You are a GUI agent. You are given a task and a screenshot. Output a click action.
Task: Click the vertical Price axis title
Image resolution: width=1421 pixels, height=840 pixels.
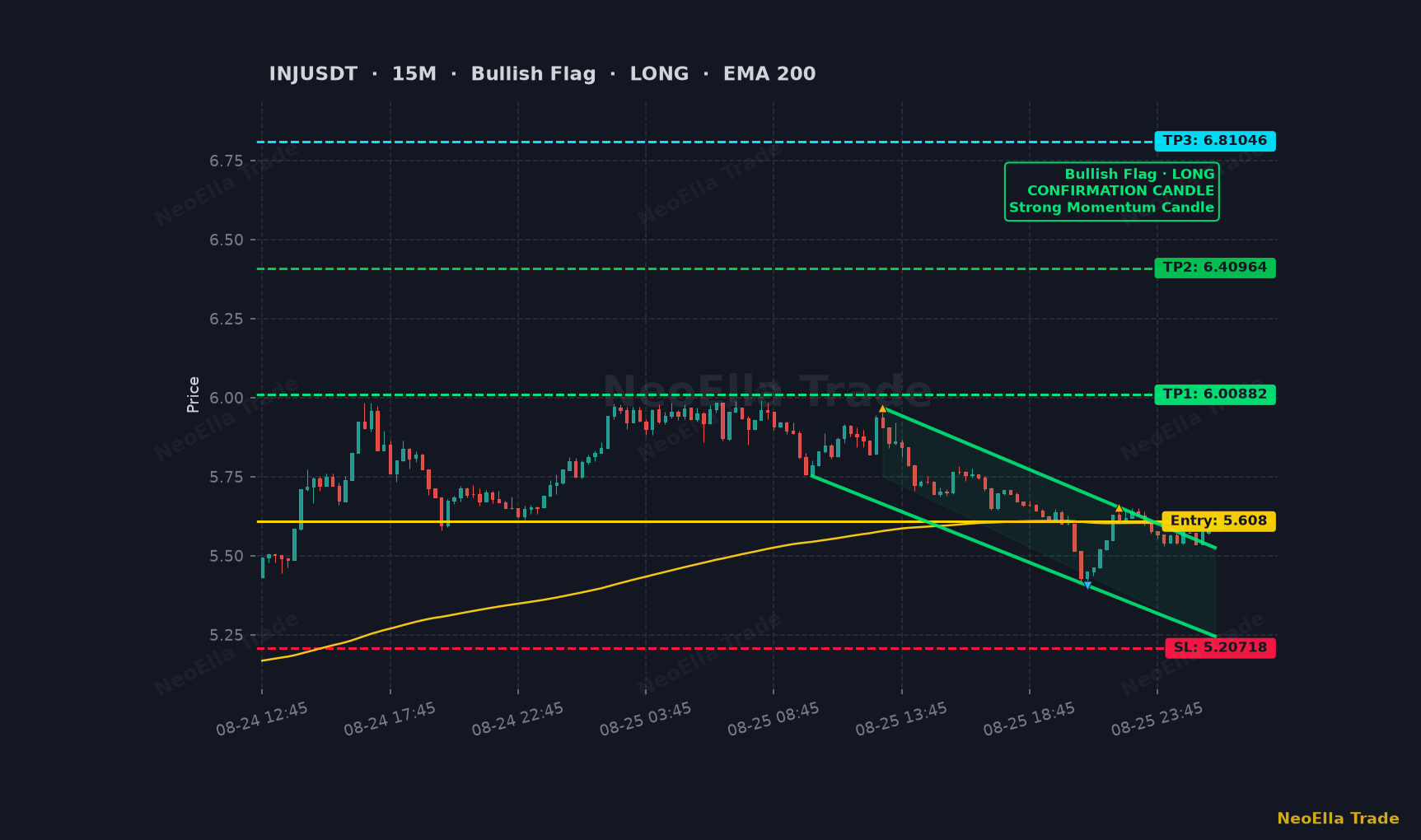(x=194, y=394)
